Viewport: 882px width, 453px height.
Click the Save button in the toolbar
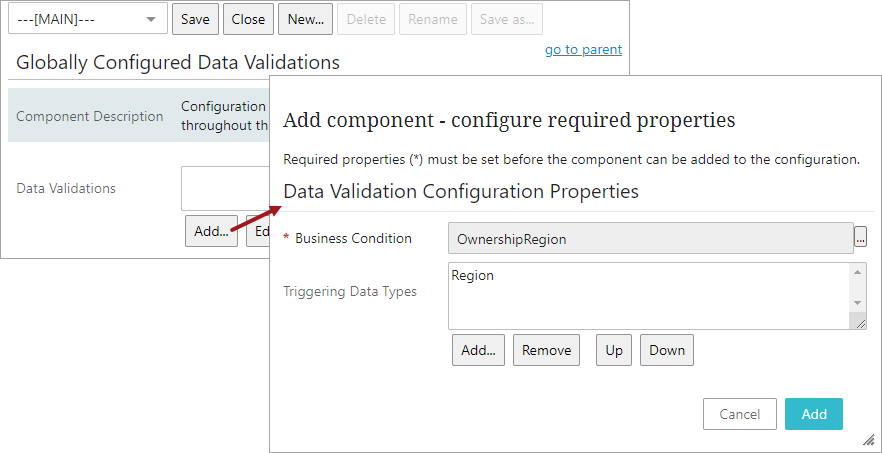[x=195, y=19]
